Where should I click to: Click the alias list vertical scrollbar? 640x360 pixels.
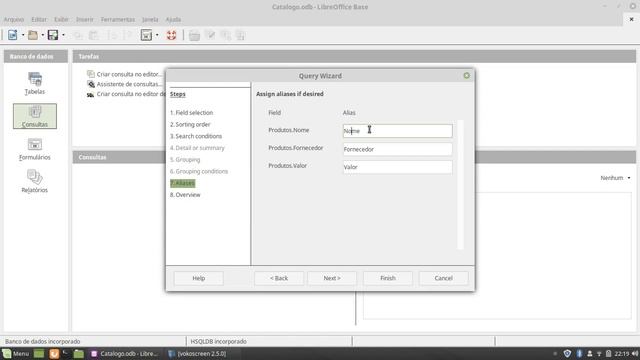tap(460, 184)
